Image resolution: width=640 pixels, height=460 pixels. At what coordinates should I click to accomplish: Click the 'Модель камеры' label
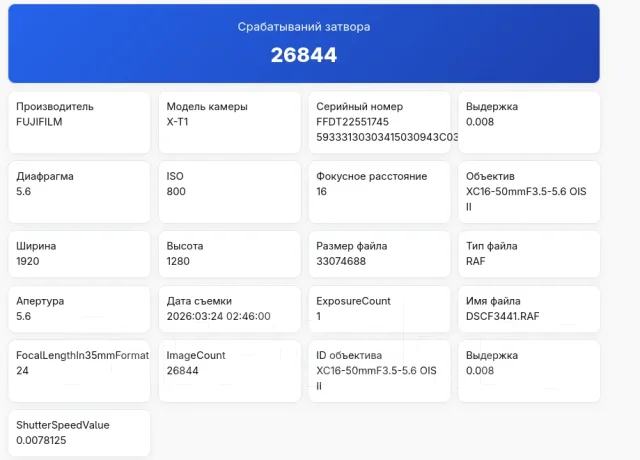tap(207, 107)
